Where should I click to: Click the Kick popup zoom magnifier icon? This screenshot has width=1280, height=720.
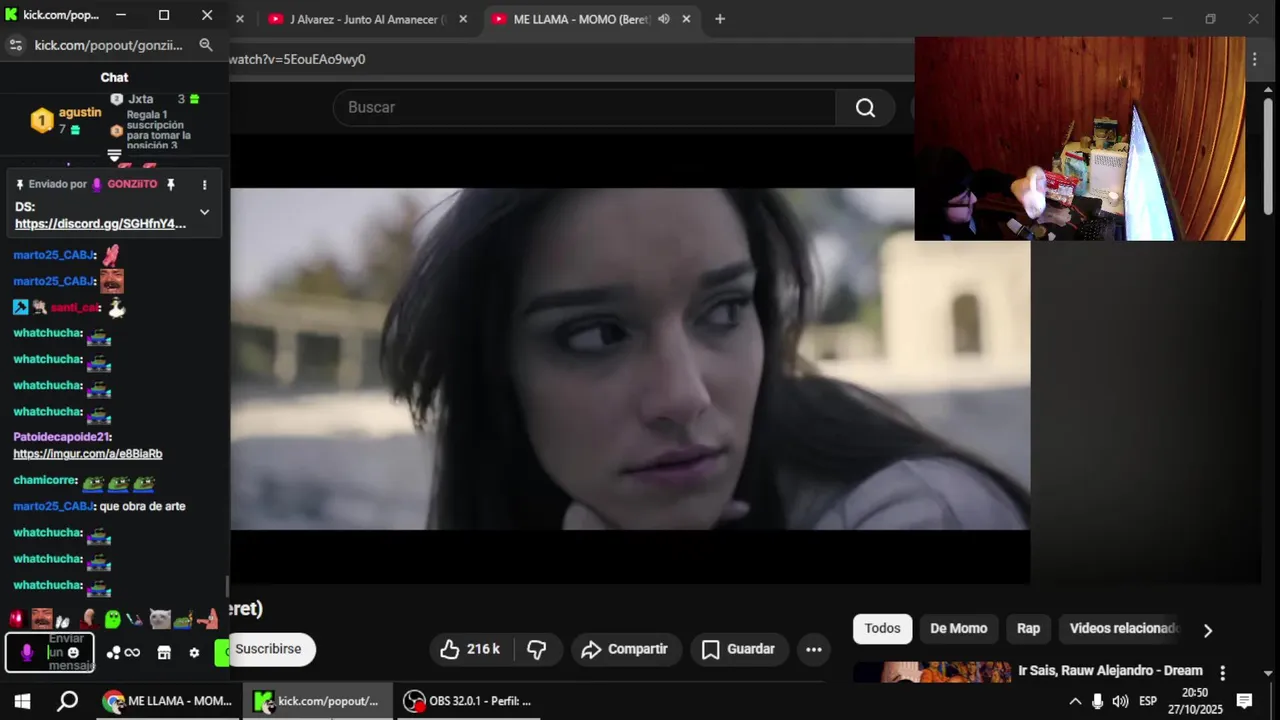(206, 45)
